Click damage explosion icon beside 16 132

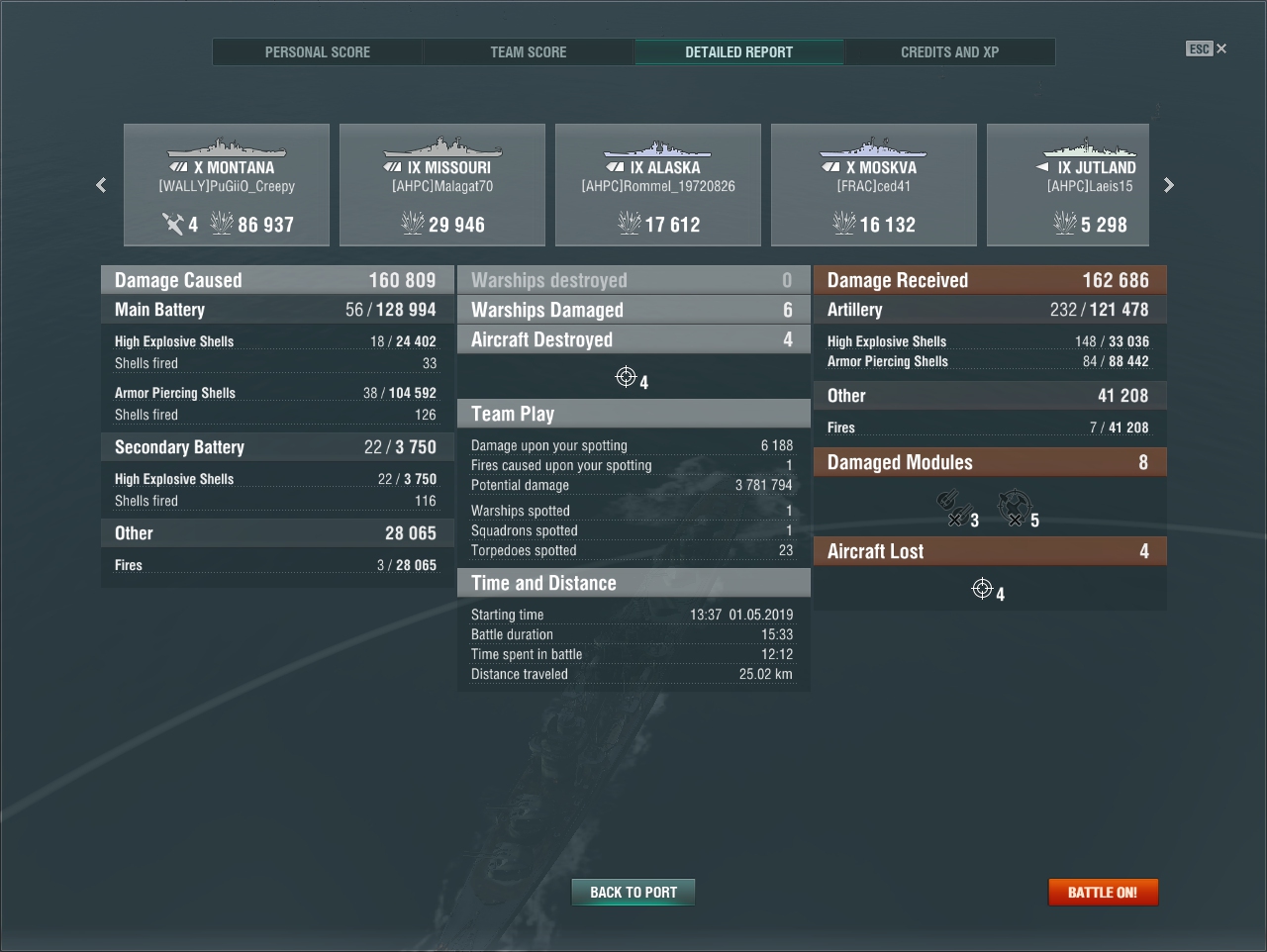[844, 224]
